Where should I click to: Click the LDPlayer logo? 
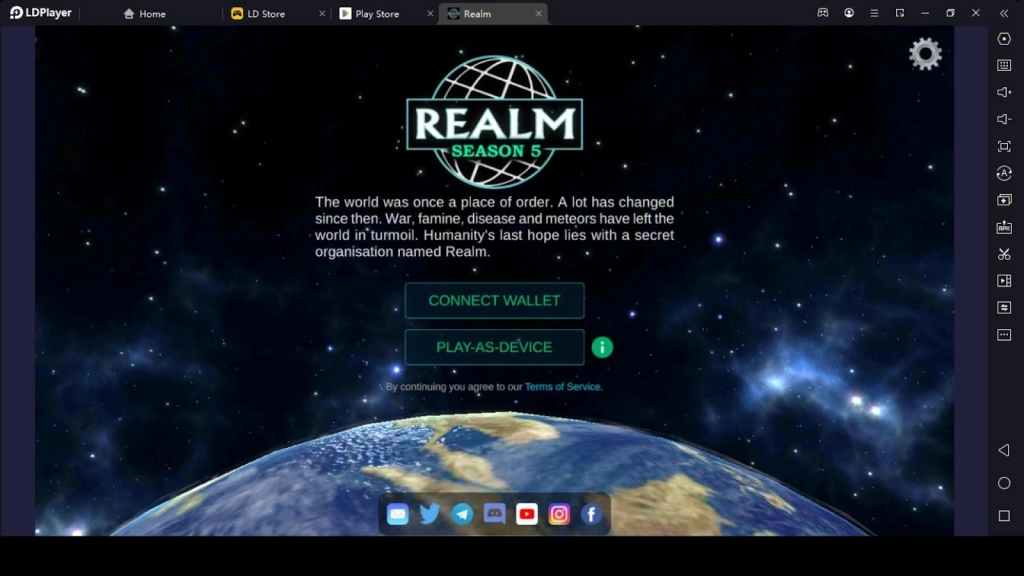tap(40, 13)
